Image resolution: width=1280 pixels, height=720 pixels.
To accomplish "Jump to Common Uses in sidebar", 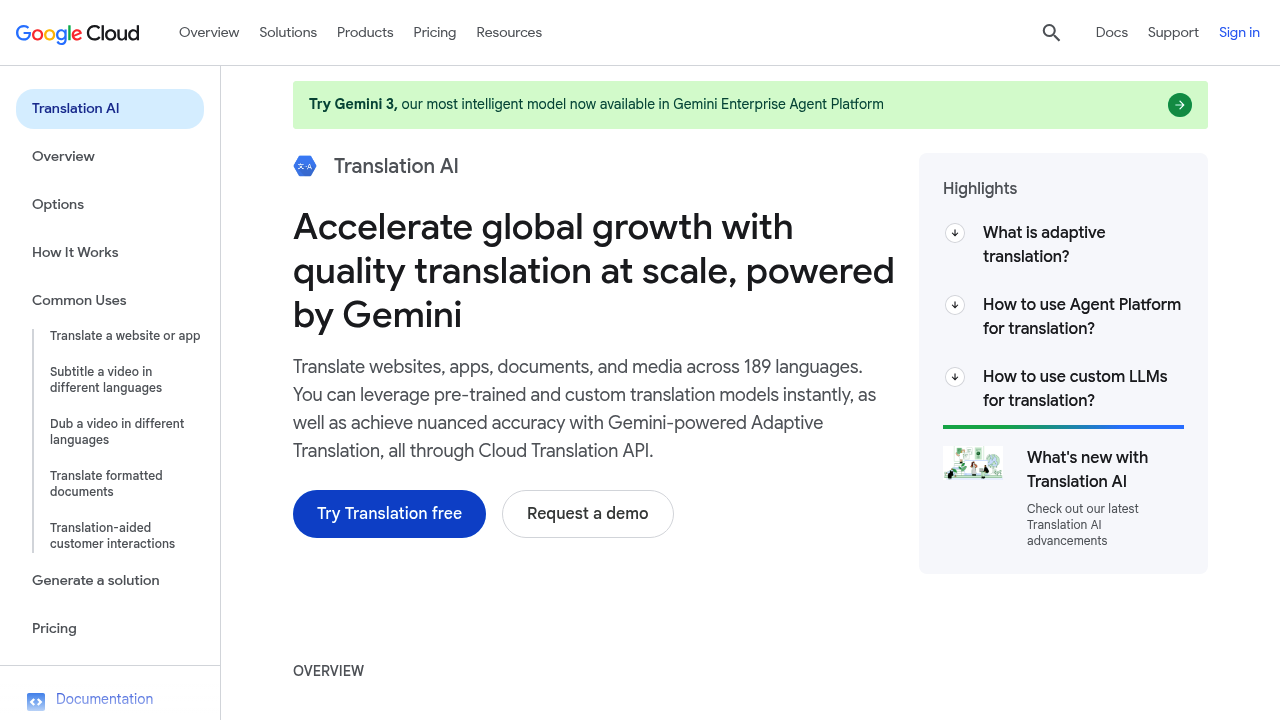I will coord(79,301).
